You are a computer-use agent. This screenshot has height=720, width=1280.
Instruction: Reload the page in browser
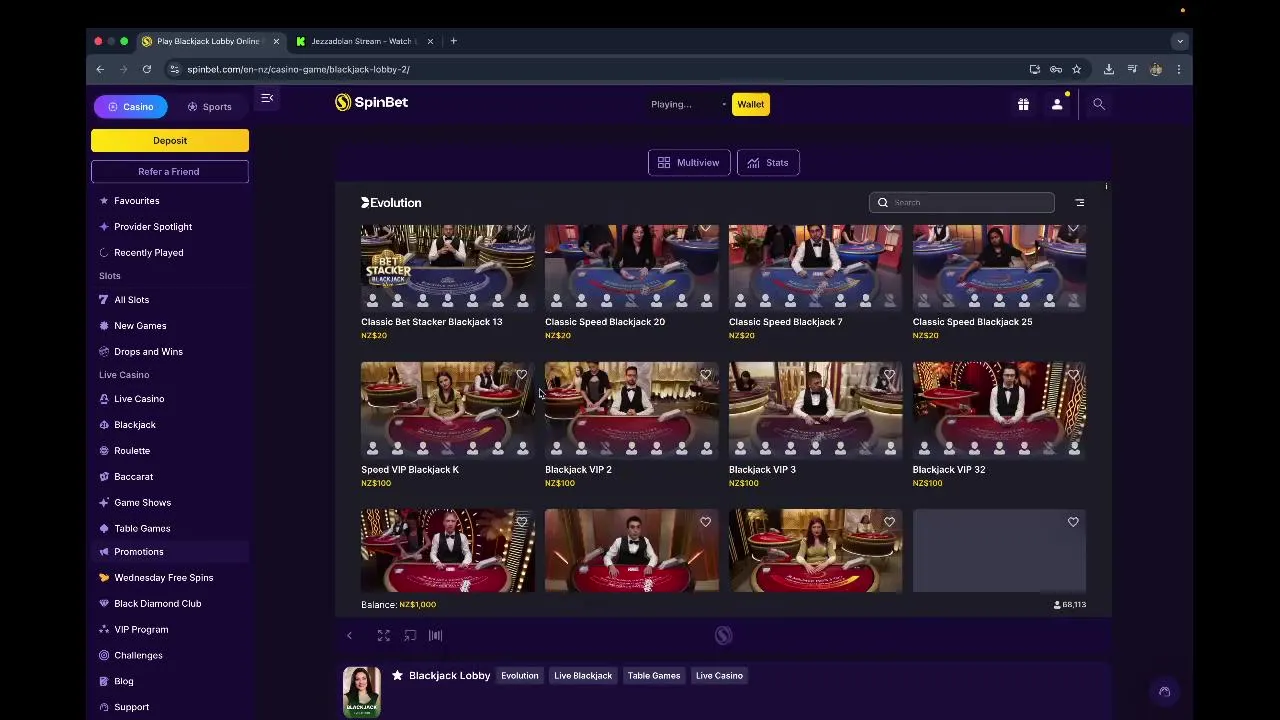click(x=146, y=69)
